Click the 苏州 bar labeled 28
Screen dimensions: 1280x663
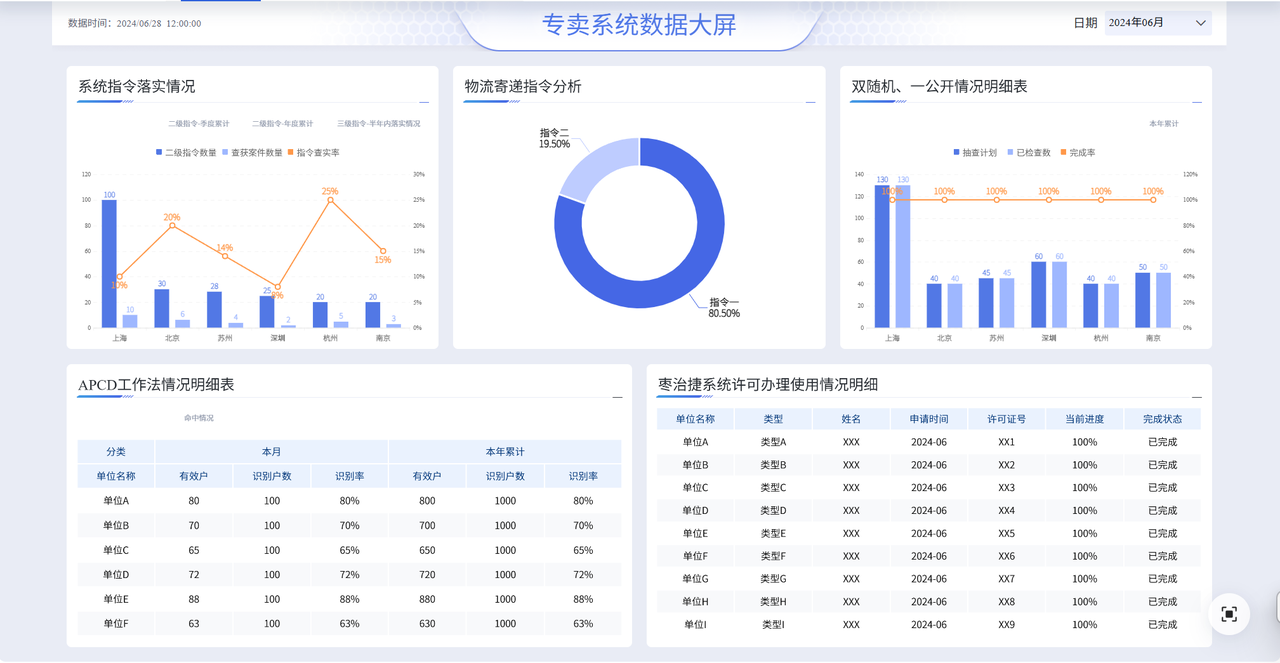(x=214, y=310)
